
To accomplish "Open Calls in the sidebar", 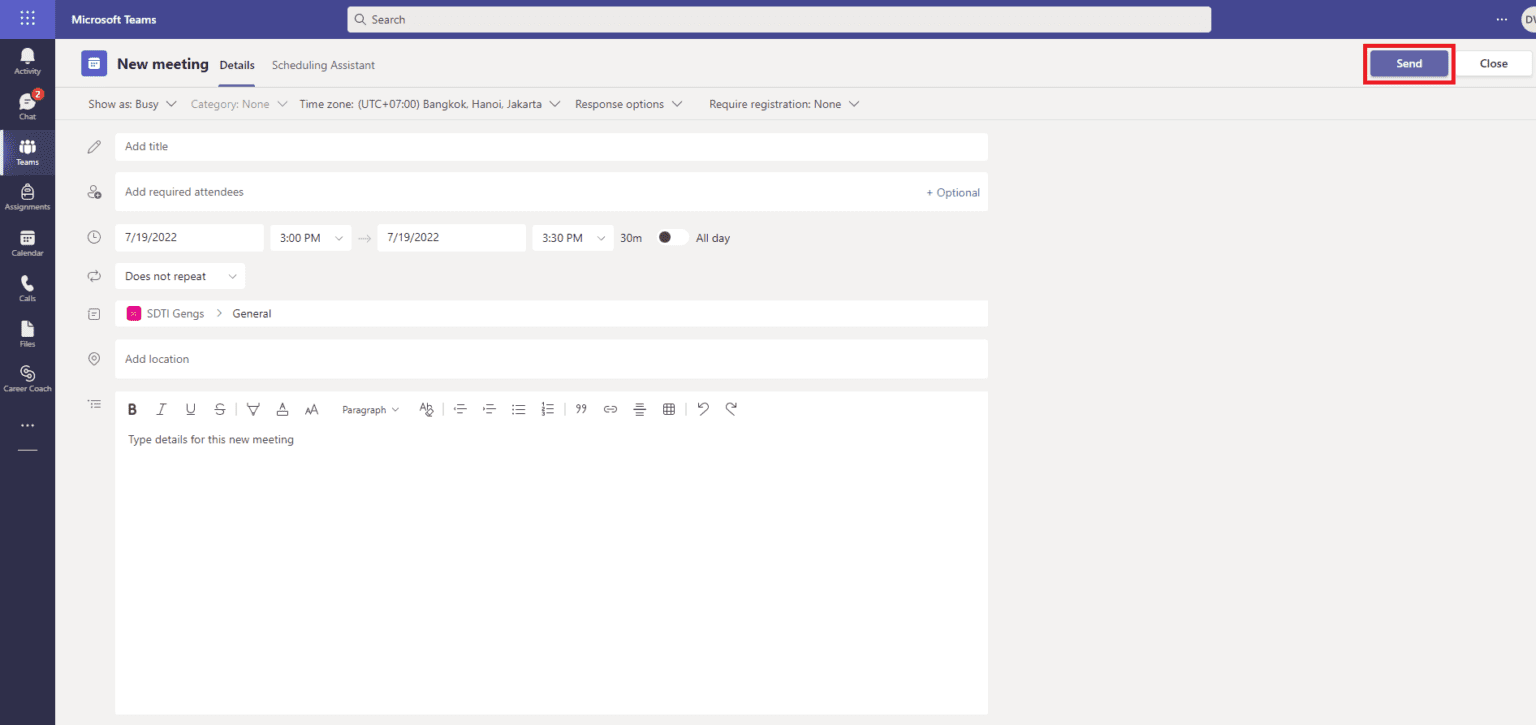I will pyautogui.click(x=27, y=288).
